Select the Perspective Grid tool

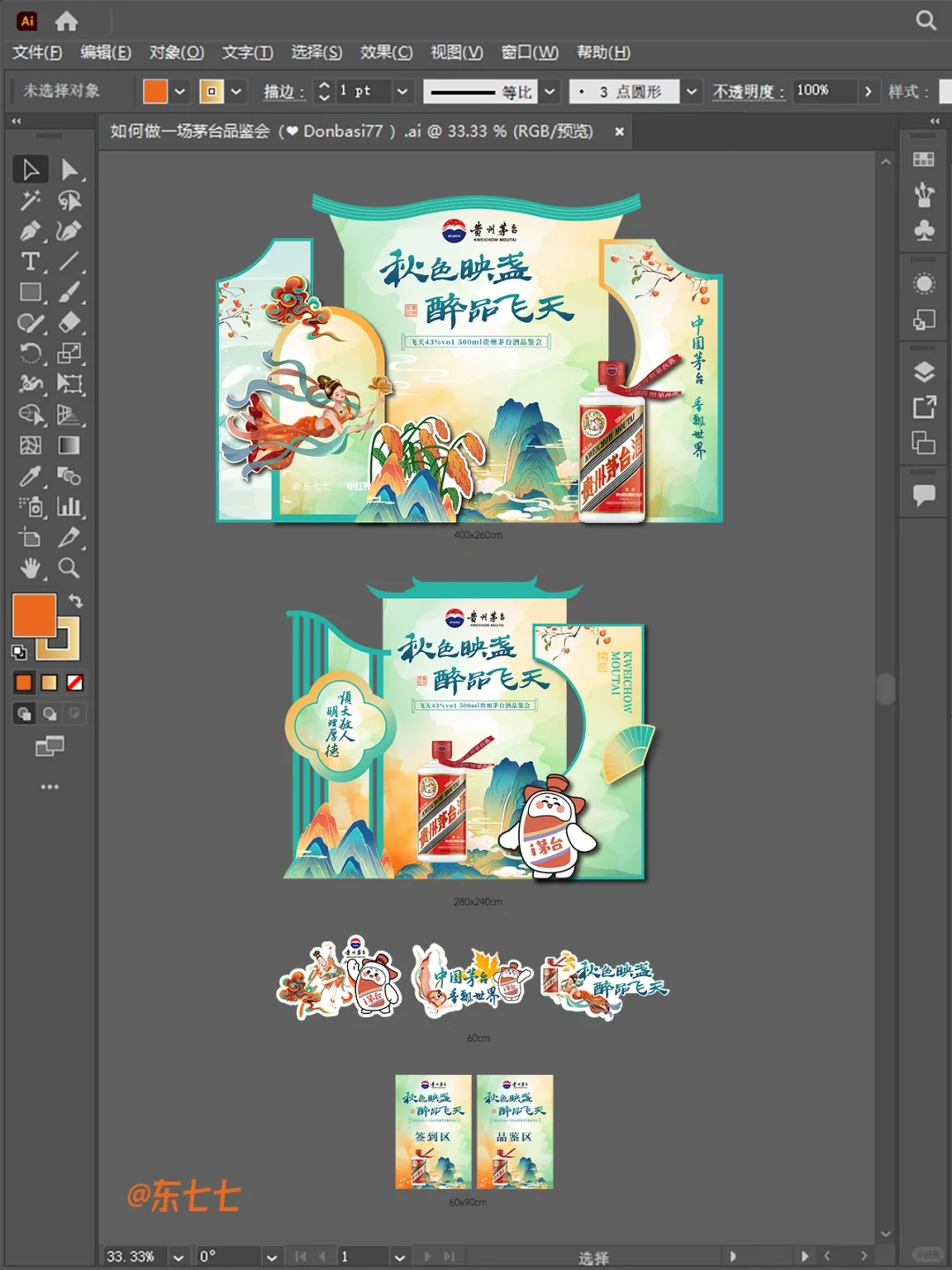coord(70,415)
